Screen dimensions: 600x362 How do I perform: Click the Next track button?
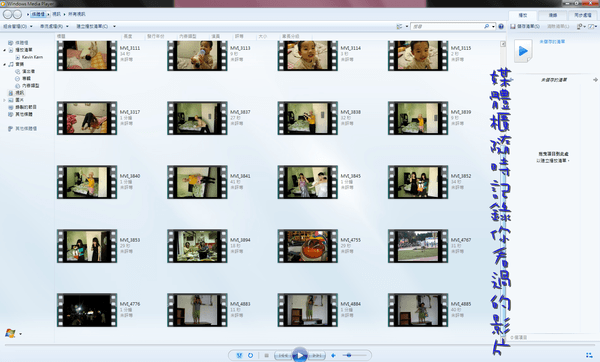pyautogui.click(x=317, y=355)
